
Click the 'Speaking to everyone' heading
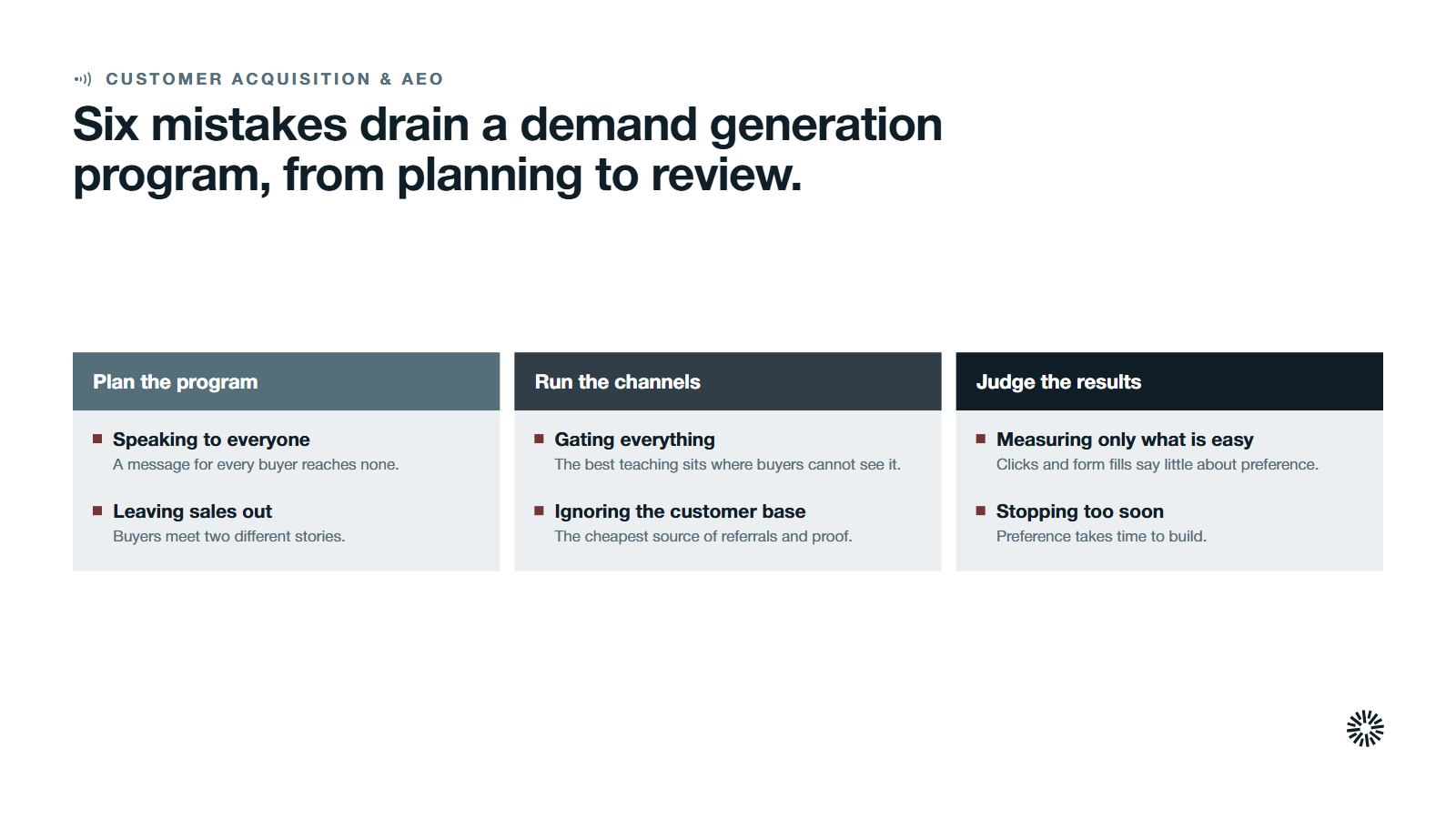click(x=211, y=440)
